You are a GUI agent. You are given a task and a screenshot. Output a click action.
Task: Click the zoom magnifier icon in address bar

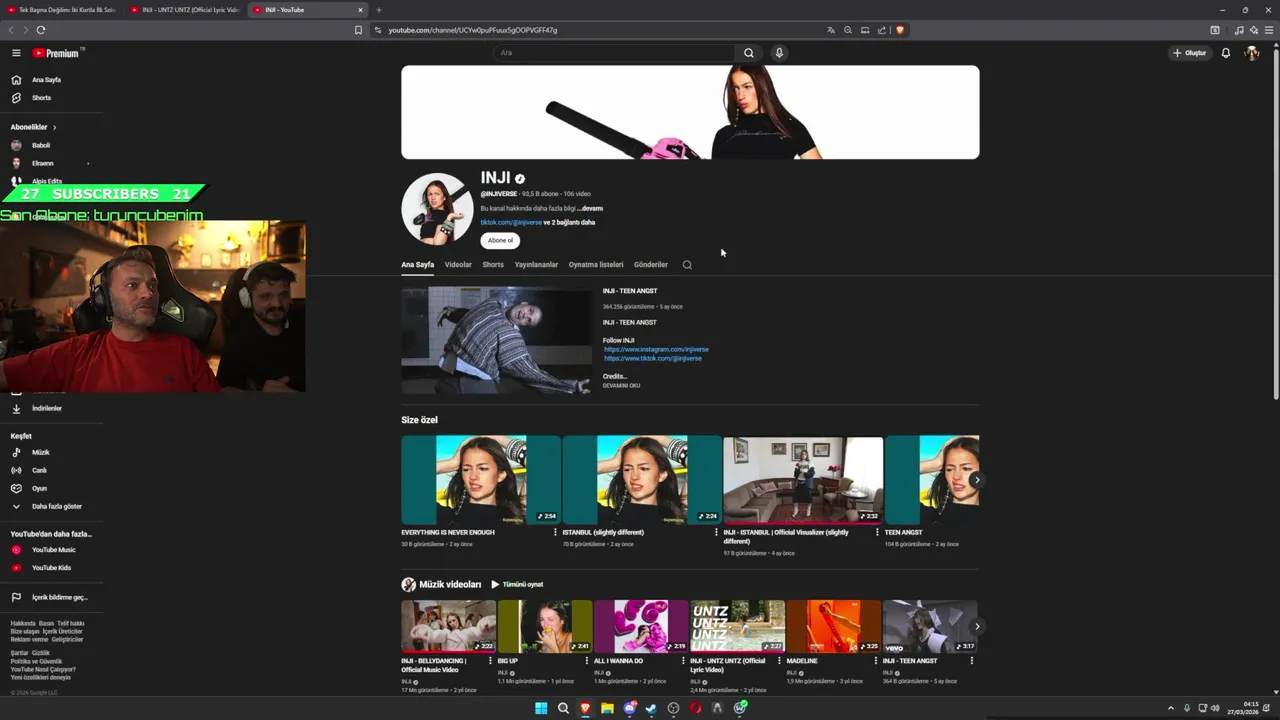pyautogui.click(x=847, y=30)
